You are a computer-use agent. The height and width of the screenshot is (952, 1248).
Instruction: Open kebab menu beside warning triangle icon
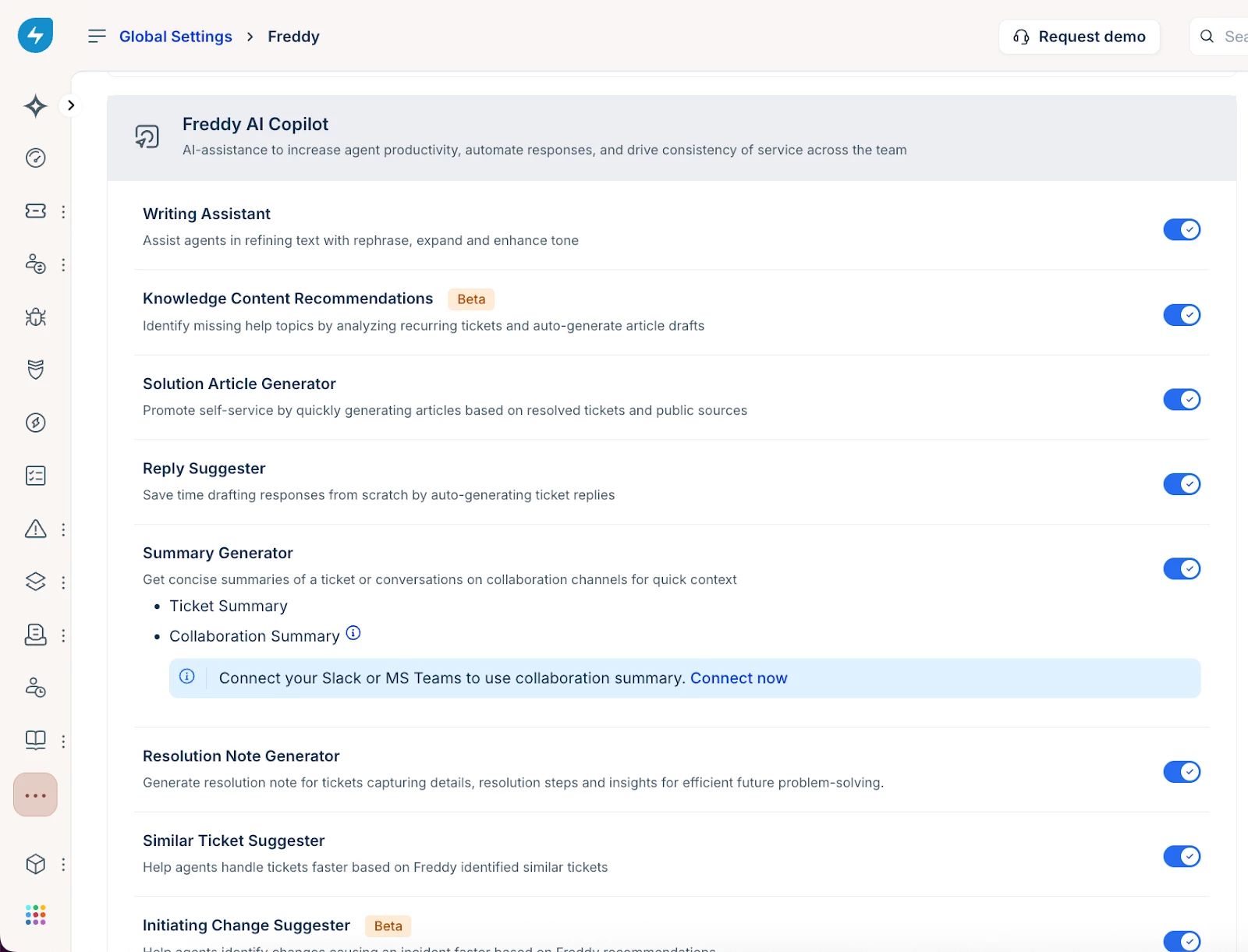point(63,529)
